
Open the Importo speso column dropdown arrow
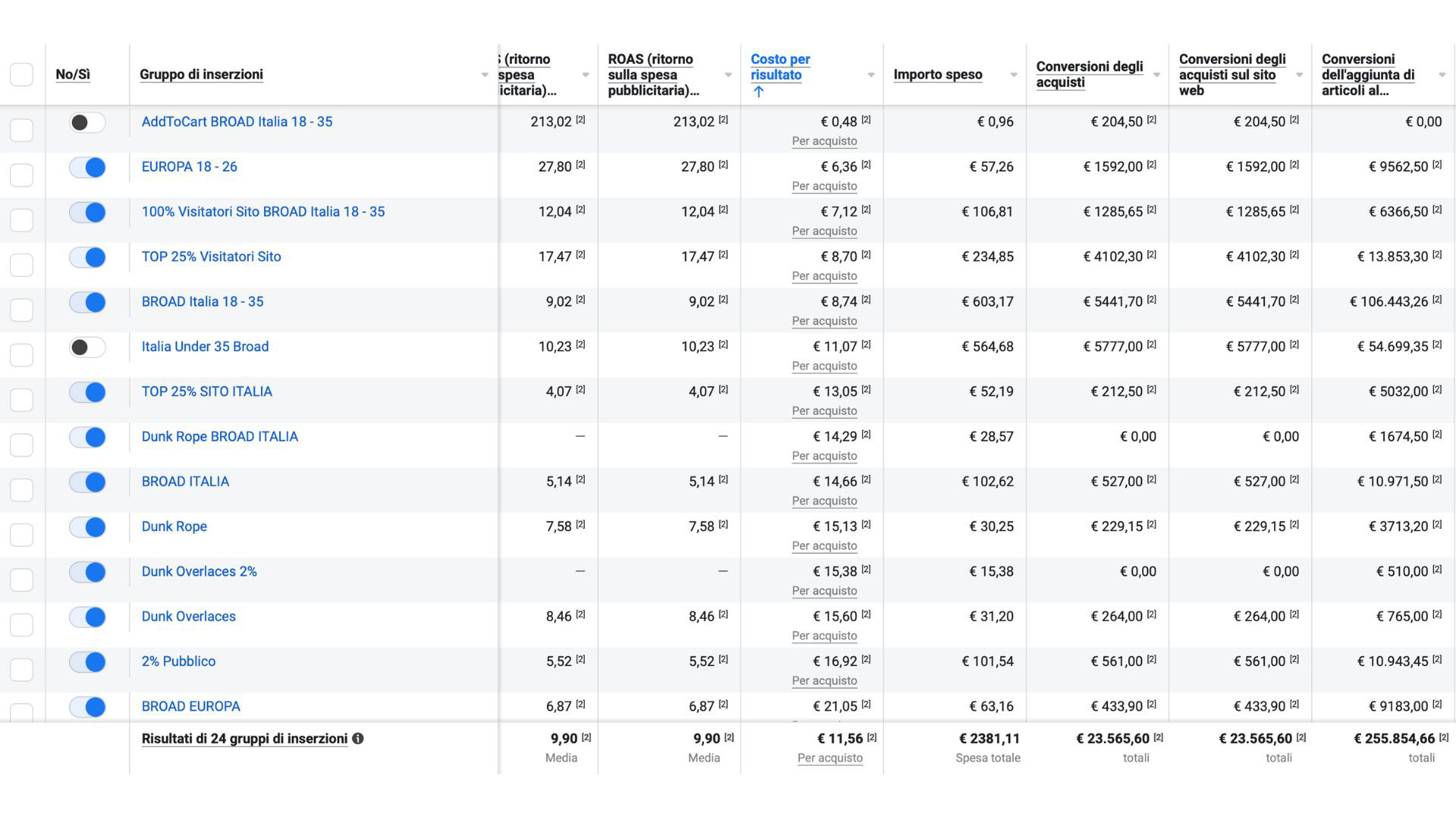click(1013, 74)
